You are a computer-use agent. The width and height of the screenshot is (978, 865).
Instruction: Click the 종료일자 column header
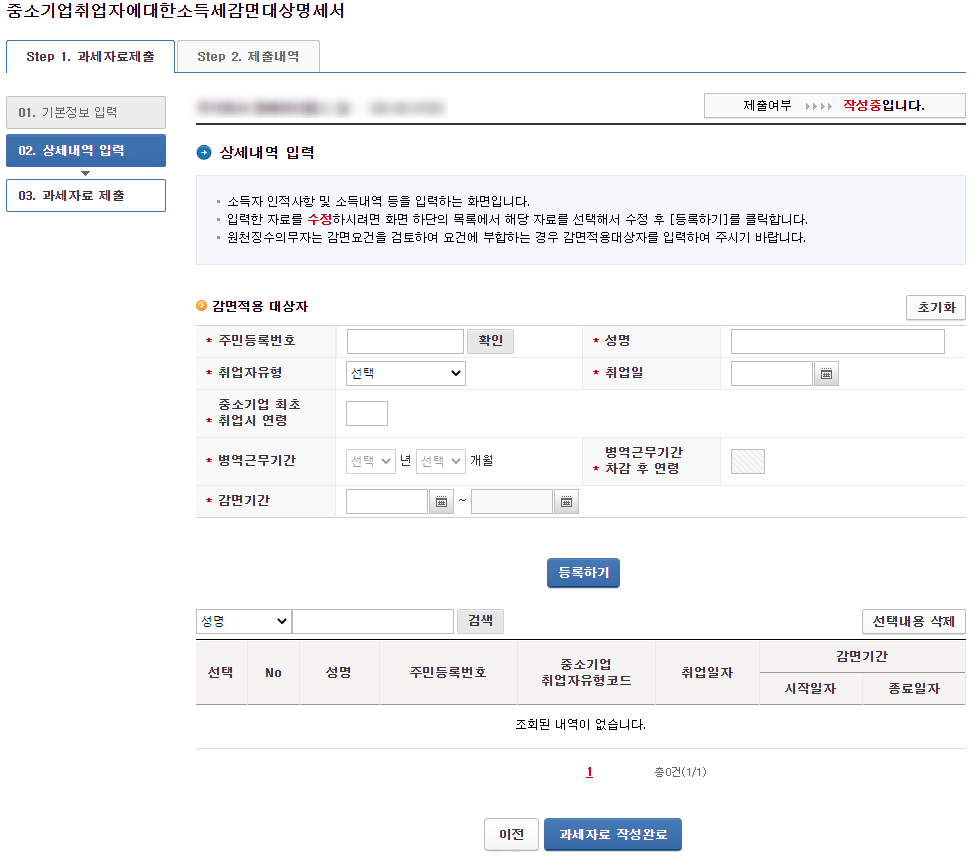point(914,689)
